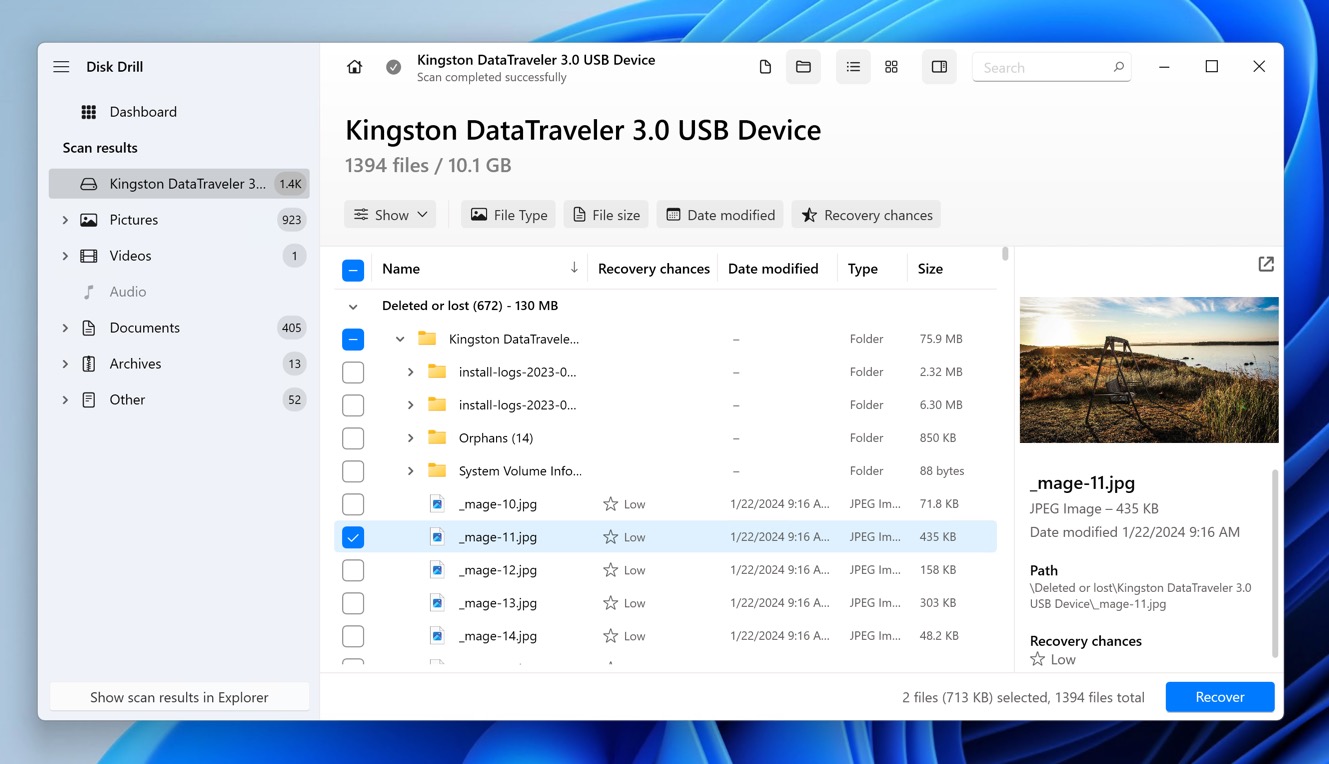This screenshot has height=764, width=1329.
Task: Click the landscape preview thumbnail
Action: point(1149,370)
